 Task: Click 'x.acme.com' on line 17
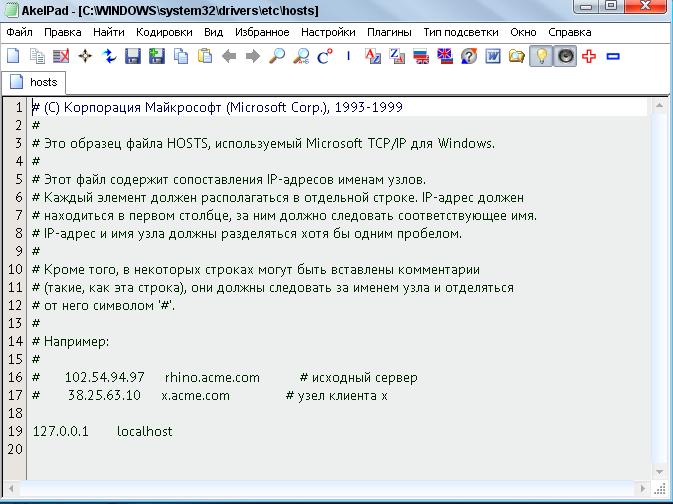pyautogui.click(x=195, y=395)
